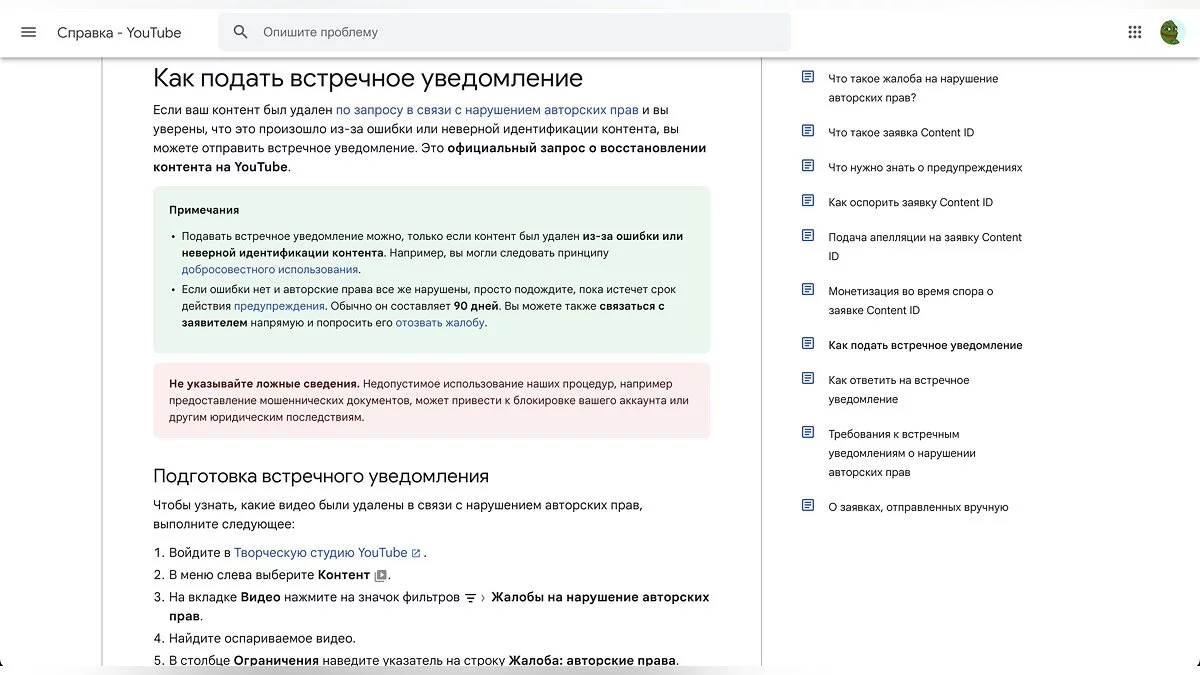Open 'Что такое жалоба на нарушение авторских прав?'
The image size is (1200, 675).
click(912, 88)
